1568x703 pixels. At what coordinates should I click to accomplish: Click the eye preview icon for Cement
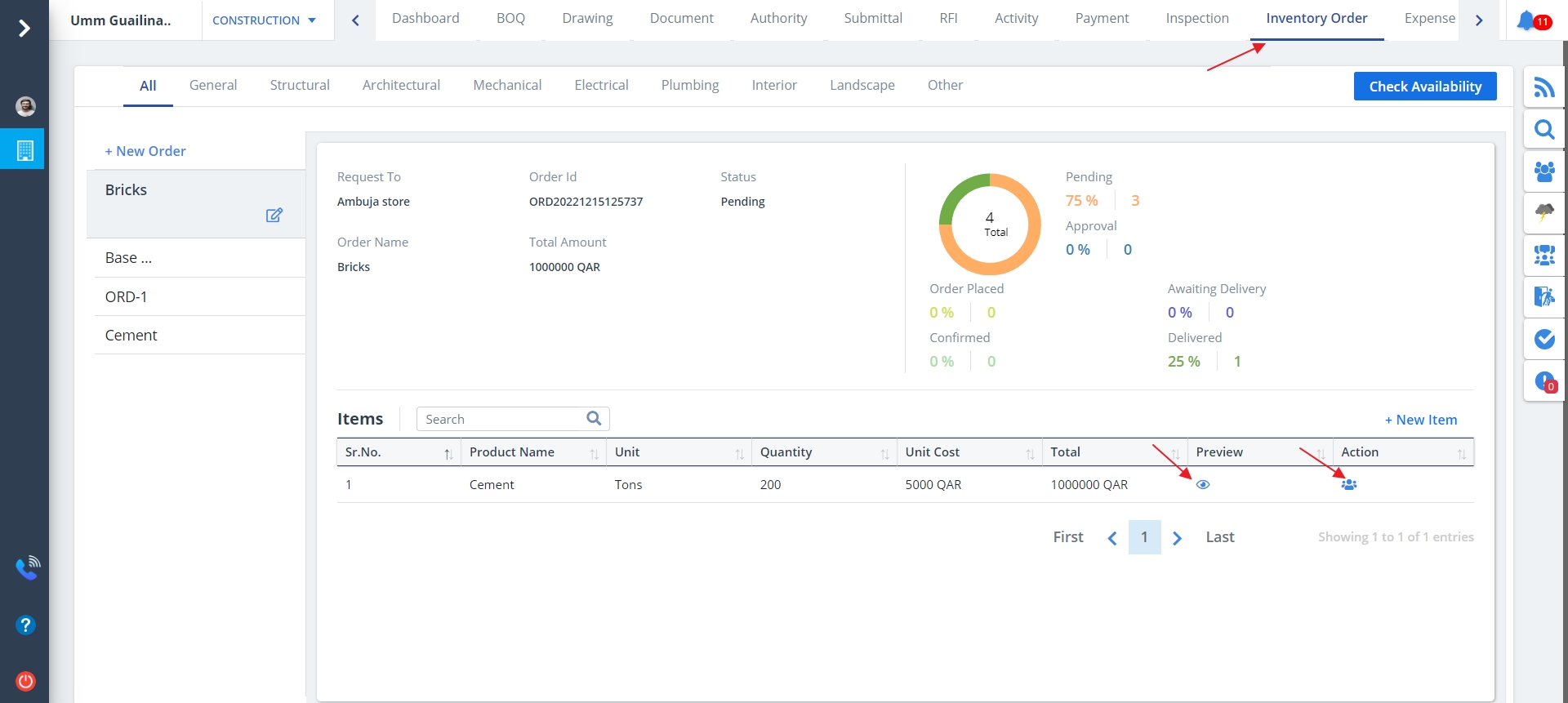click(x=1203, y=485)
